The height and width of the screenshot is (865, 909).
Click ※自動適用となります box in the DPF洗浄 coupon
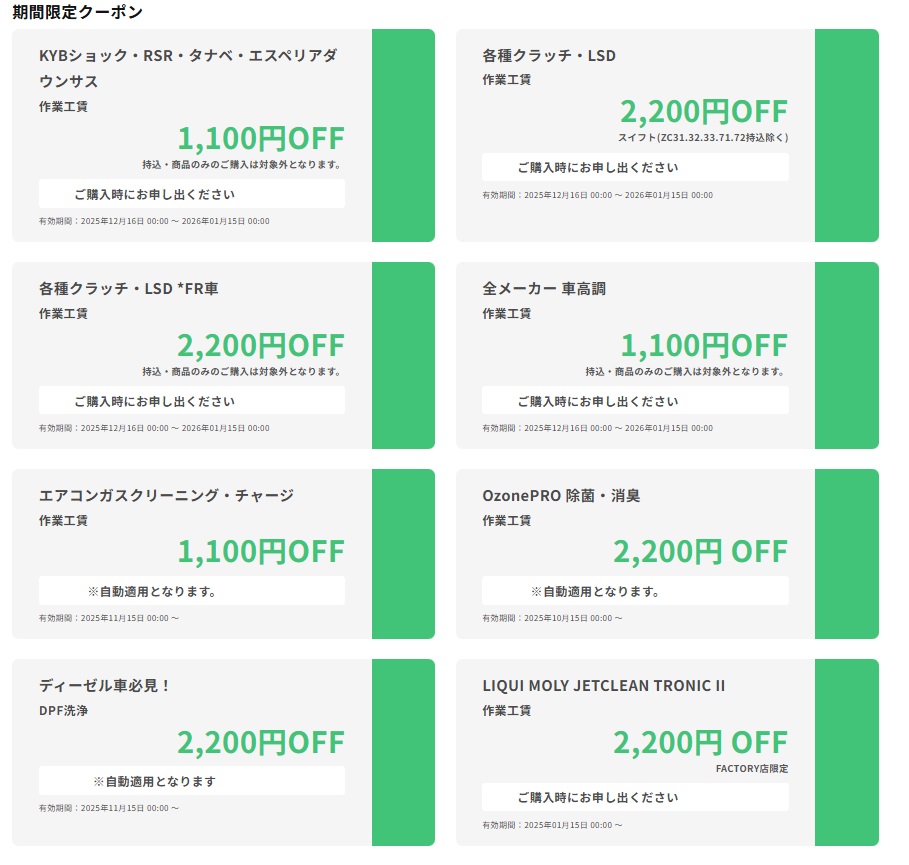coord(192,781)
